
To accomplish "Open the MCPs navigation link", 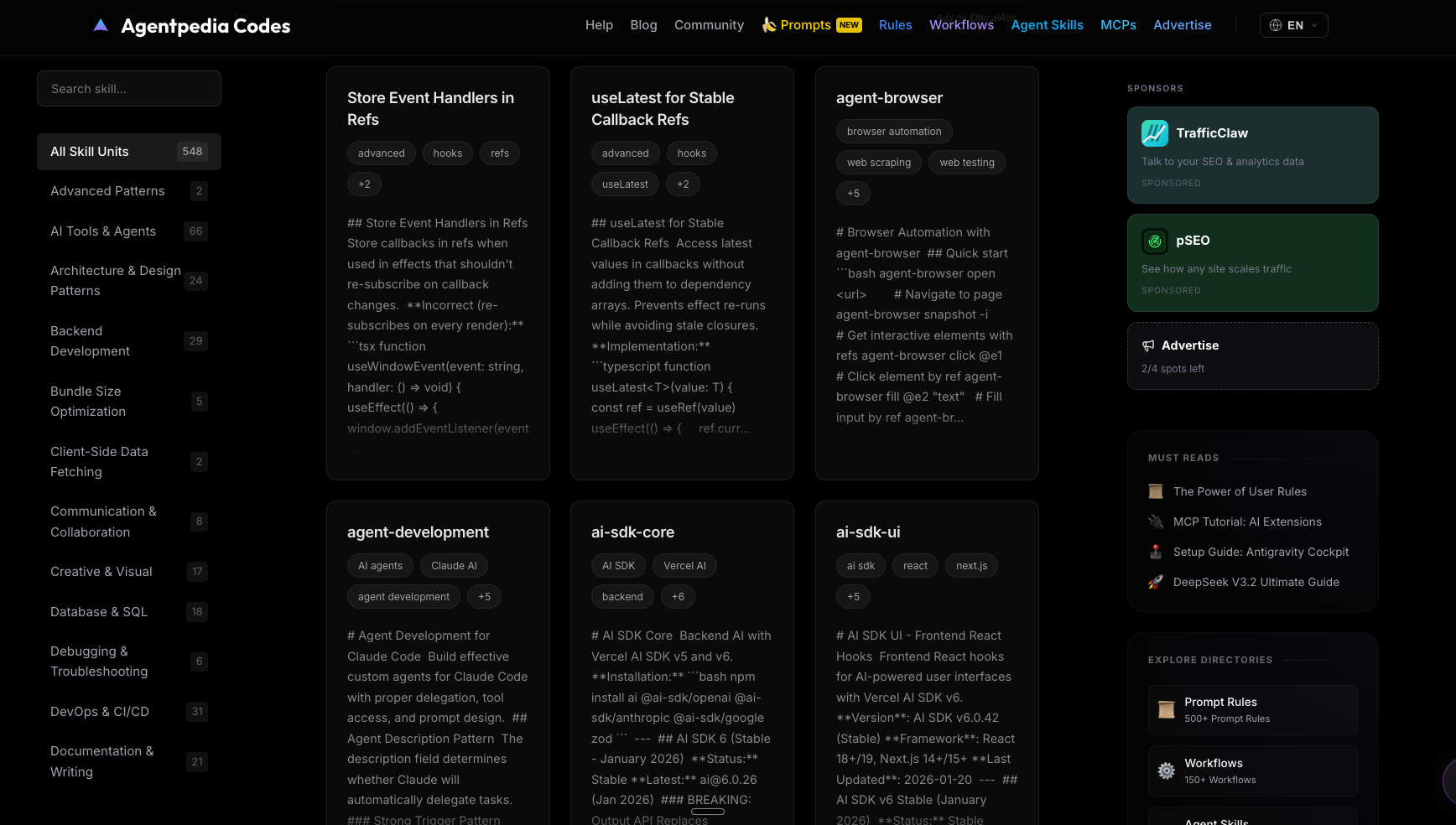I will [1118, 25].
